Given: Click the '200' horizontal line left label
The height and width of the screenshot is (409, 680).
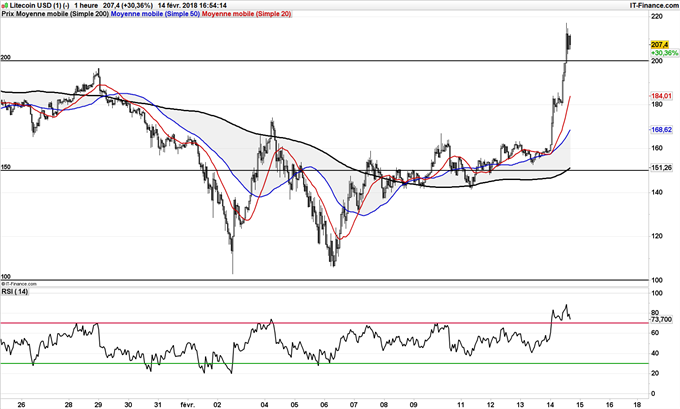Looking at the screenshot, I should tap(6, 58).
